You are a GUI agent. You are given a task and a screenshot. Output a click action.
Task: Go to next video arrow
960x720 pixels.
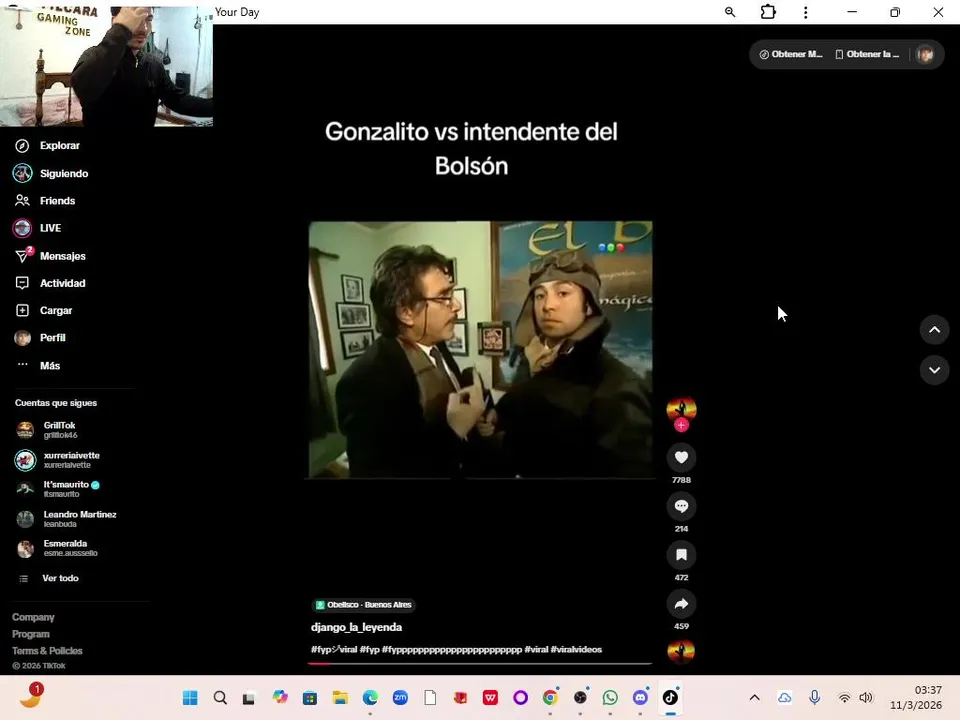(934, 370)
